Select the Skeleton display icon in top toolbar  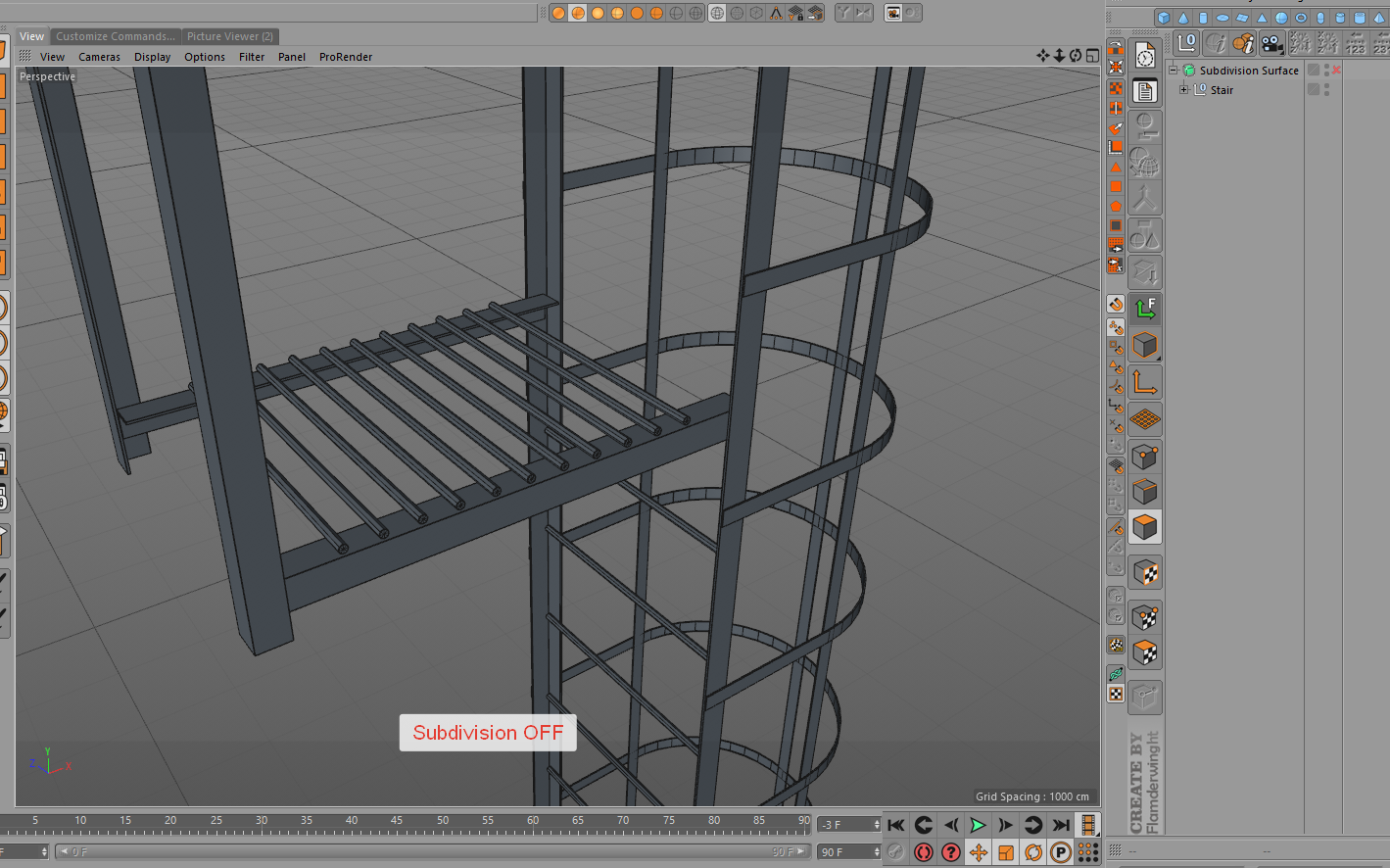click(x=776, y=13)
